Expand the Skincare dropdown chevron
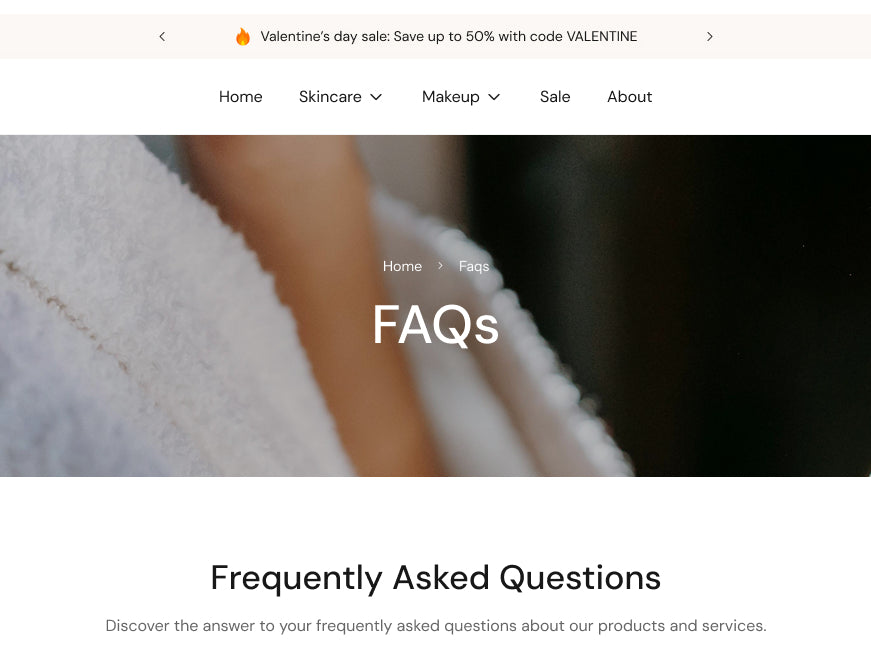871x654 pixels. (376, 97)
